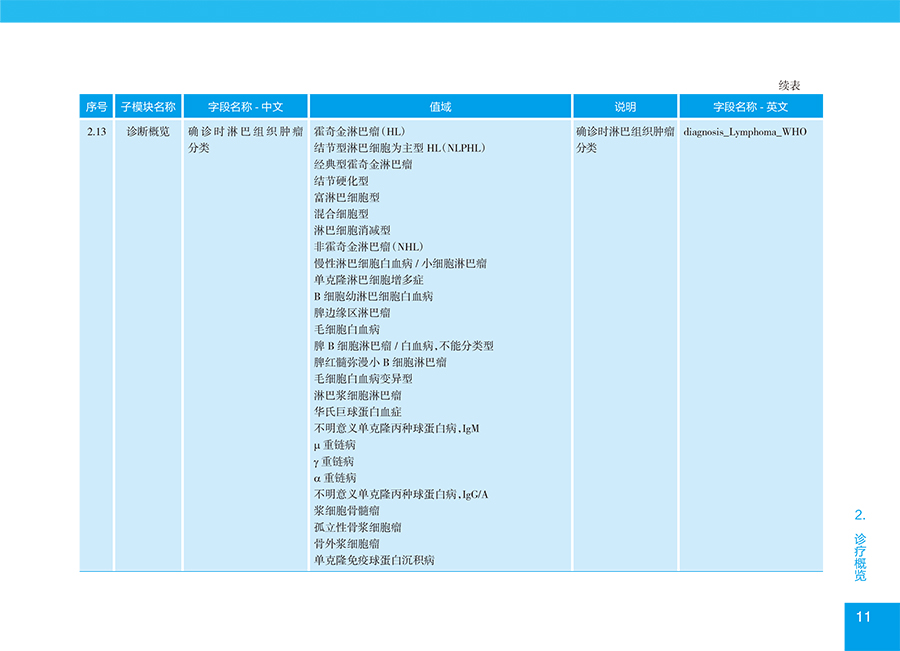Viewport: 900px width, 651px height.
Task: Click the value 毛细胞白血病变异型
Action: [363, 379]
